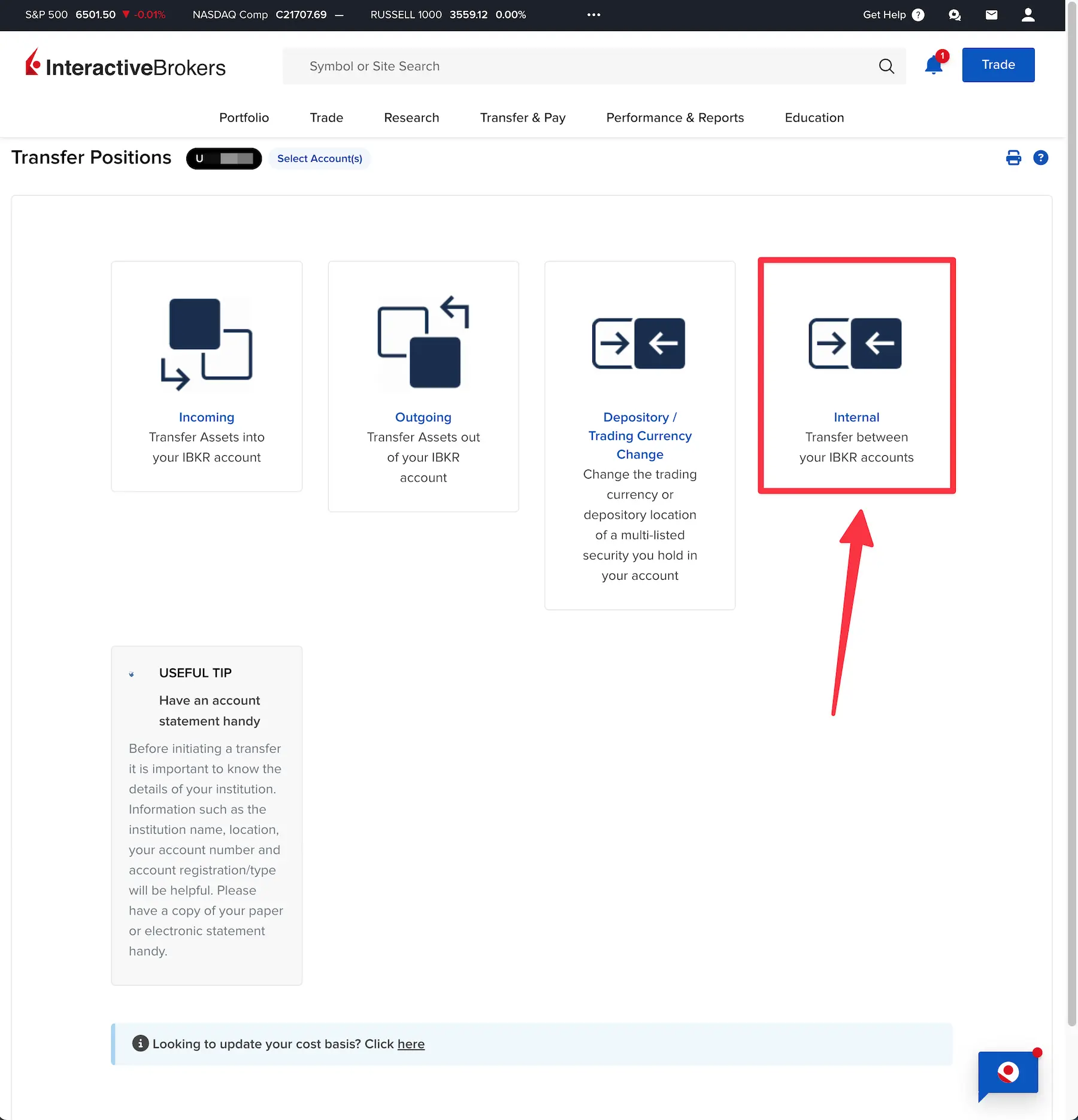The image size is (1078, 1120).
Task: Click the small tip bullet icon
Action: click(132, 674)
